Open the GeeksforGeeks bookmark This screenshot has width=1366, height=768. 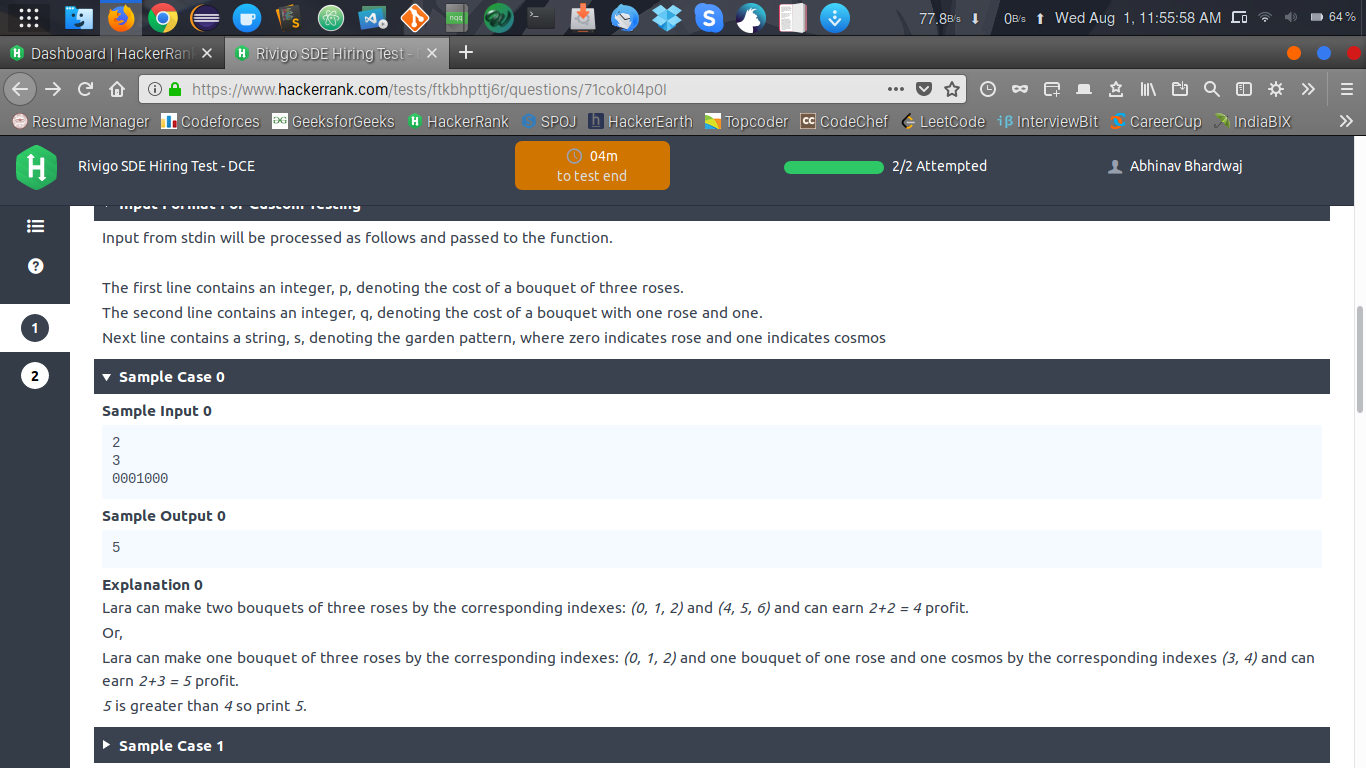333,121
